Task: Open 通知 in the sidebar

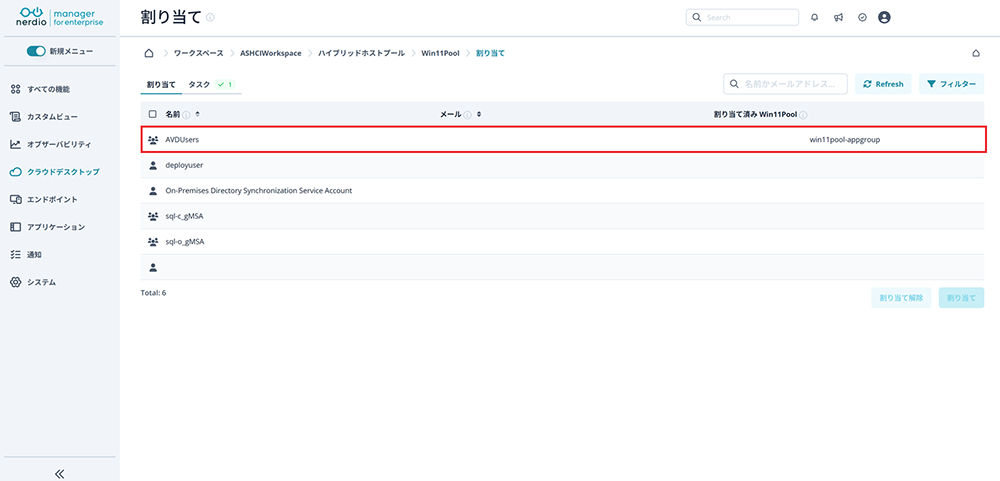Action: point(34,254)
